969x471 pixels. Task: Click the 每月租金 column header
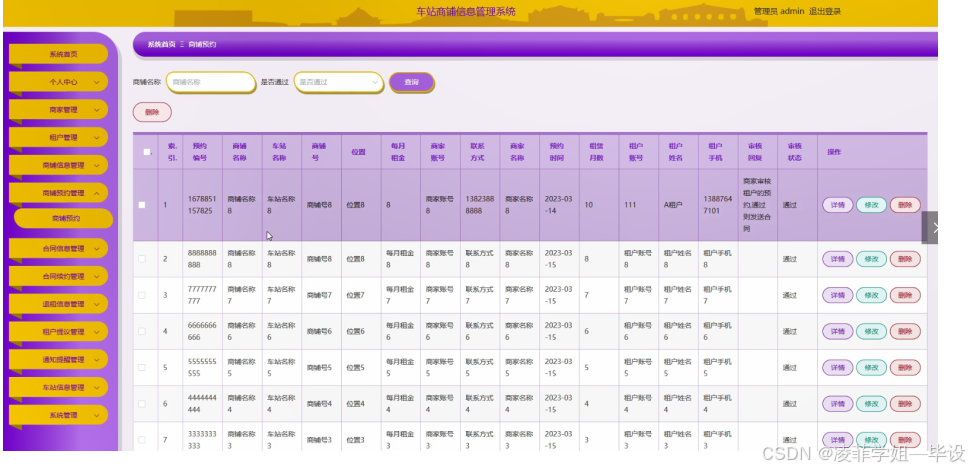[x=398, y=152]
